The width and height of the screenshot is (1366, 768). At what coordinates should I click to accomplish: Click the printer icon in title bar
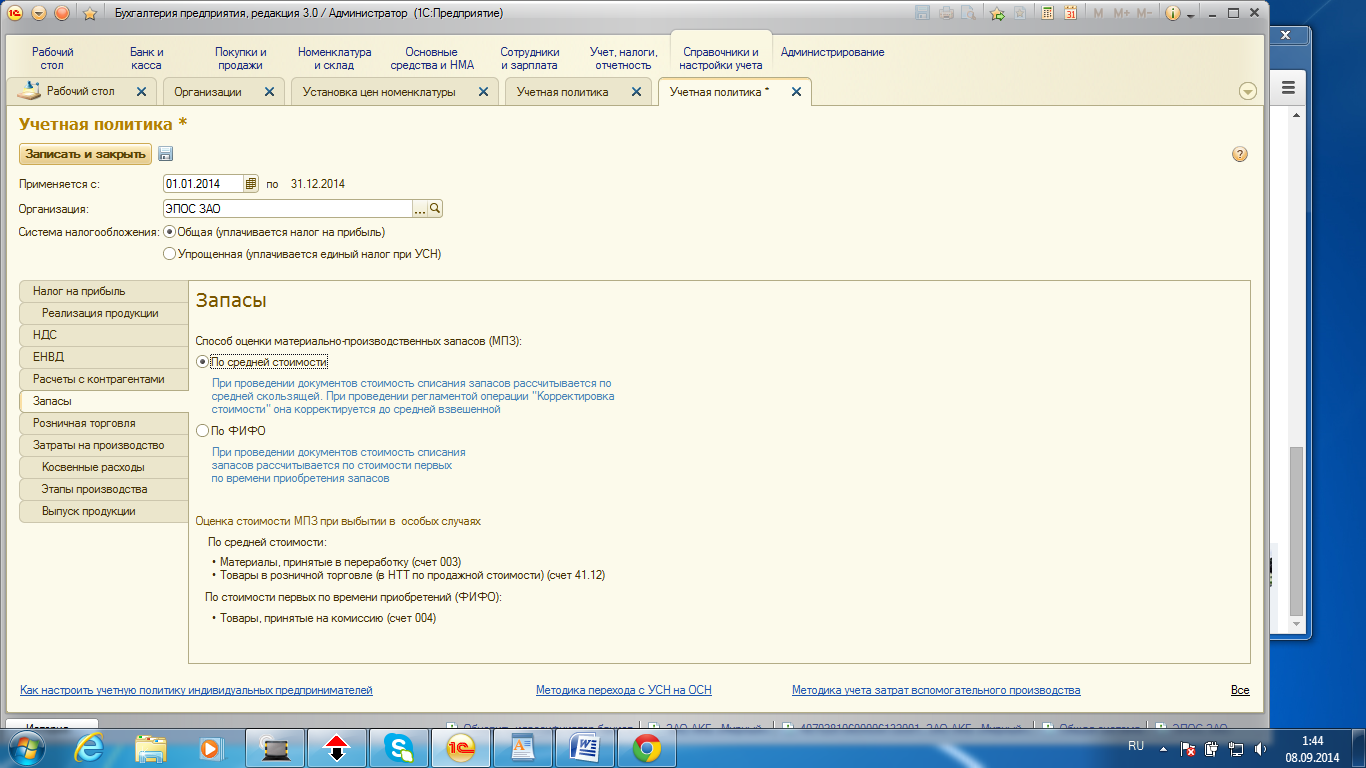coord(945,13)
